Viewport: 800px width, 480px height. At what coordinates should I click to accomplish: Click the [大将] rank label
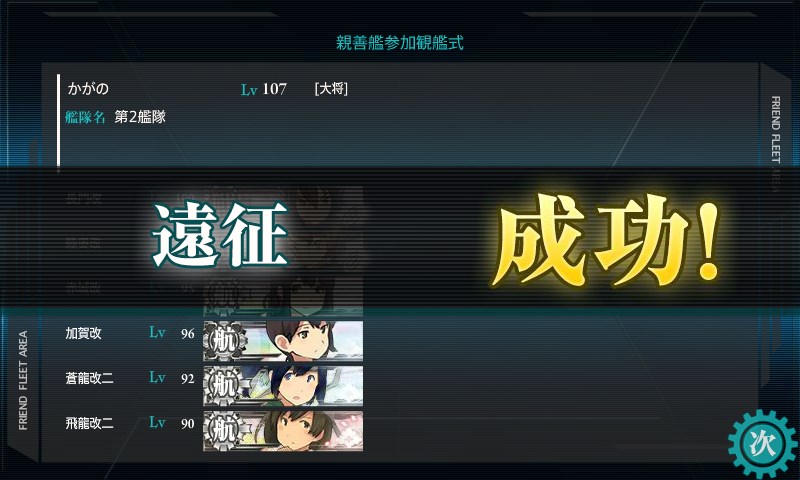331,89
